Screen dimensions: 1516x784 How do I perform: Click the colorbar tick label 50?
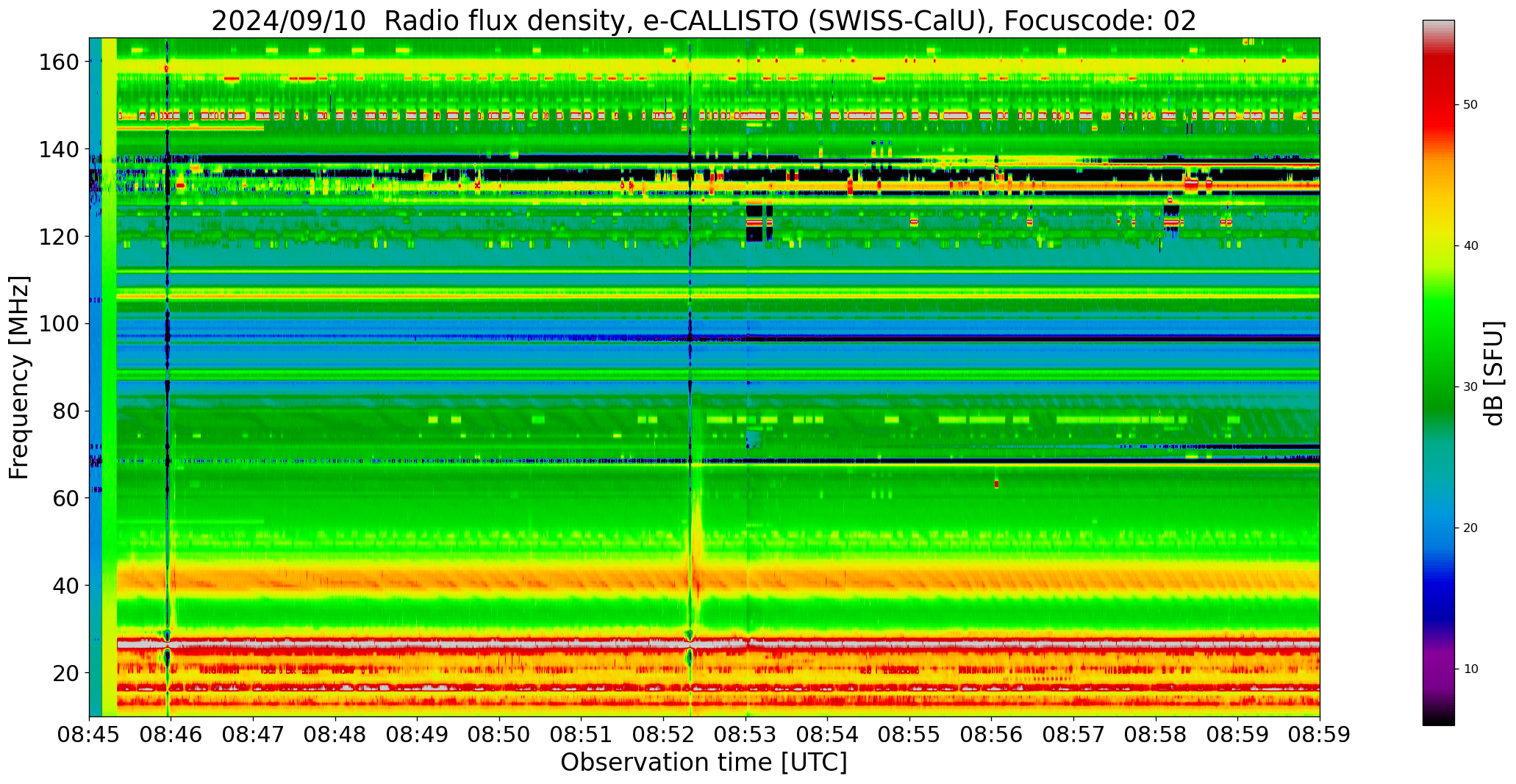[x=1470, y=105]
